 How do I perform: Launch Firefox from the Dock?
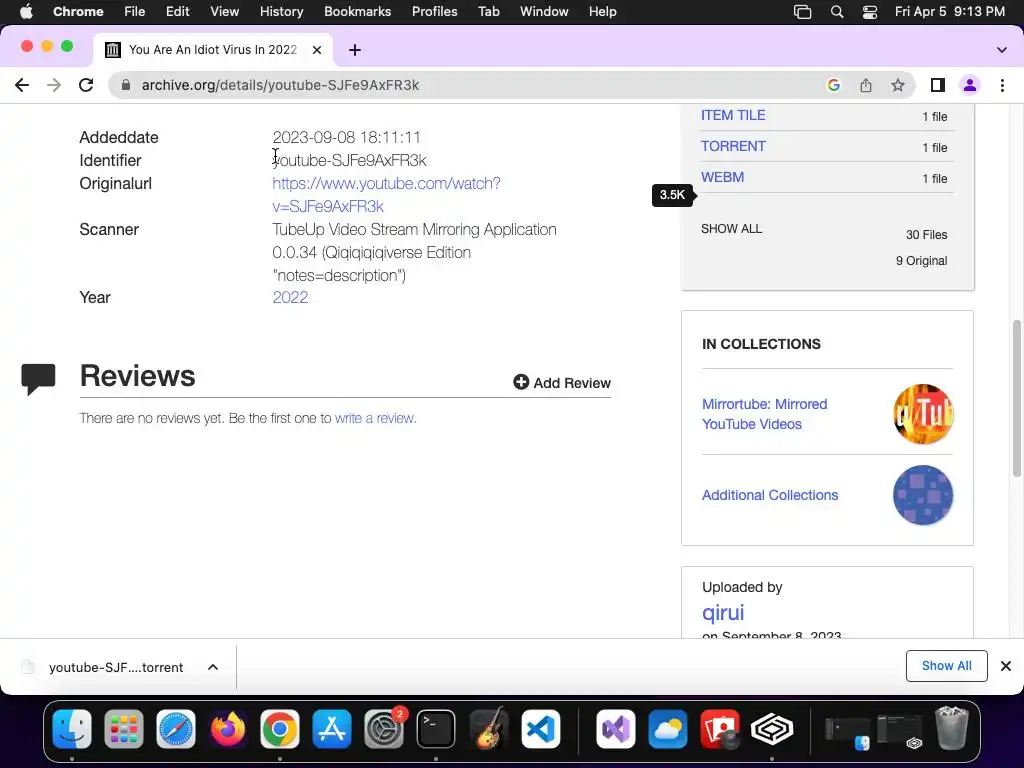[x=228, y=729]
